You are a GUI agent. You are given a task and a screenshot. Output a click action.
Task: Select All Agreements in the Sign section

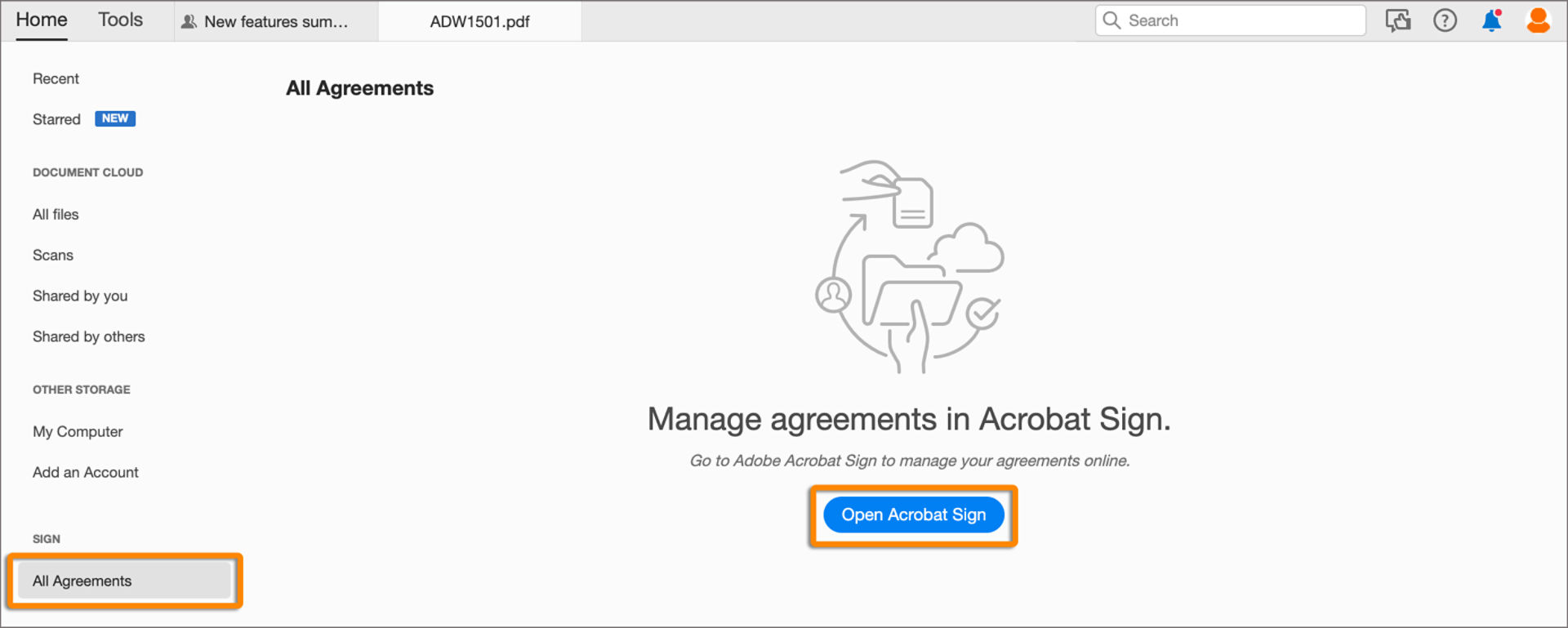[x=82, y=581]
